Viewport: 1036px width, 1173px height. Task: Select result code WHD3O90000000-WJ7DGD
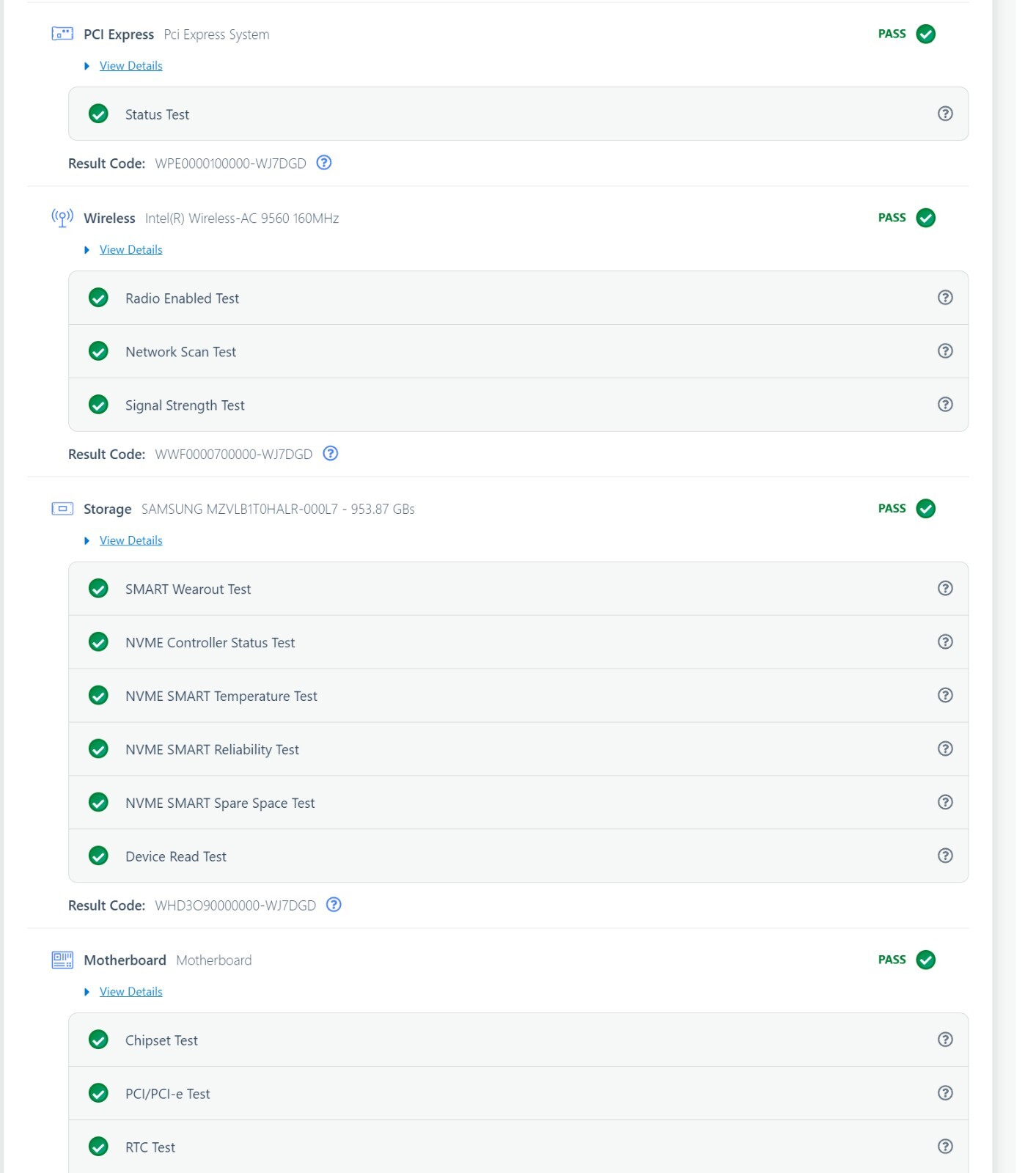pos(235,905)
